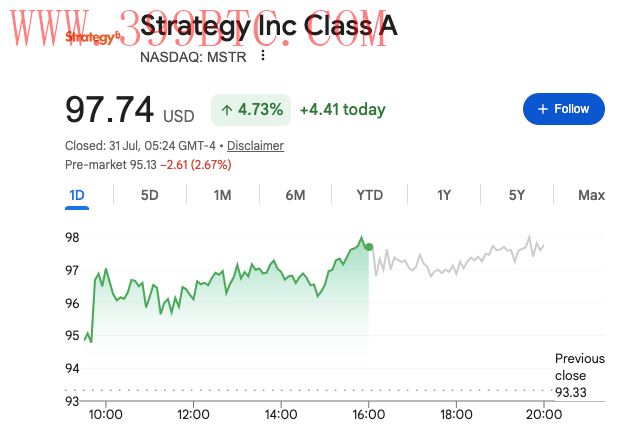Click the 16:00 time axis label
The width and height of the screenshot is (623, 435).
369,415
